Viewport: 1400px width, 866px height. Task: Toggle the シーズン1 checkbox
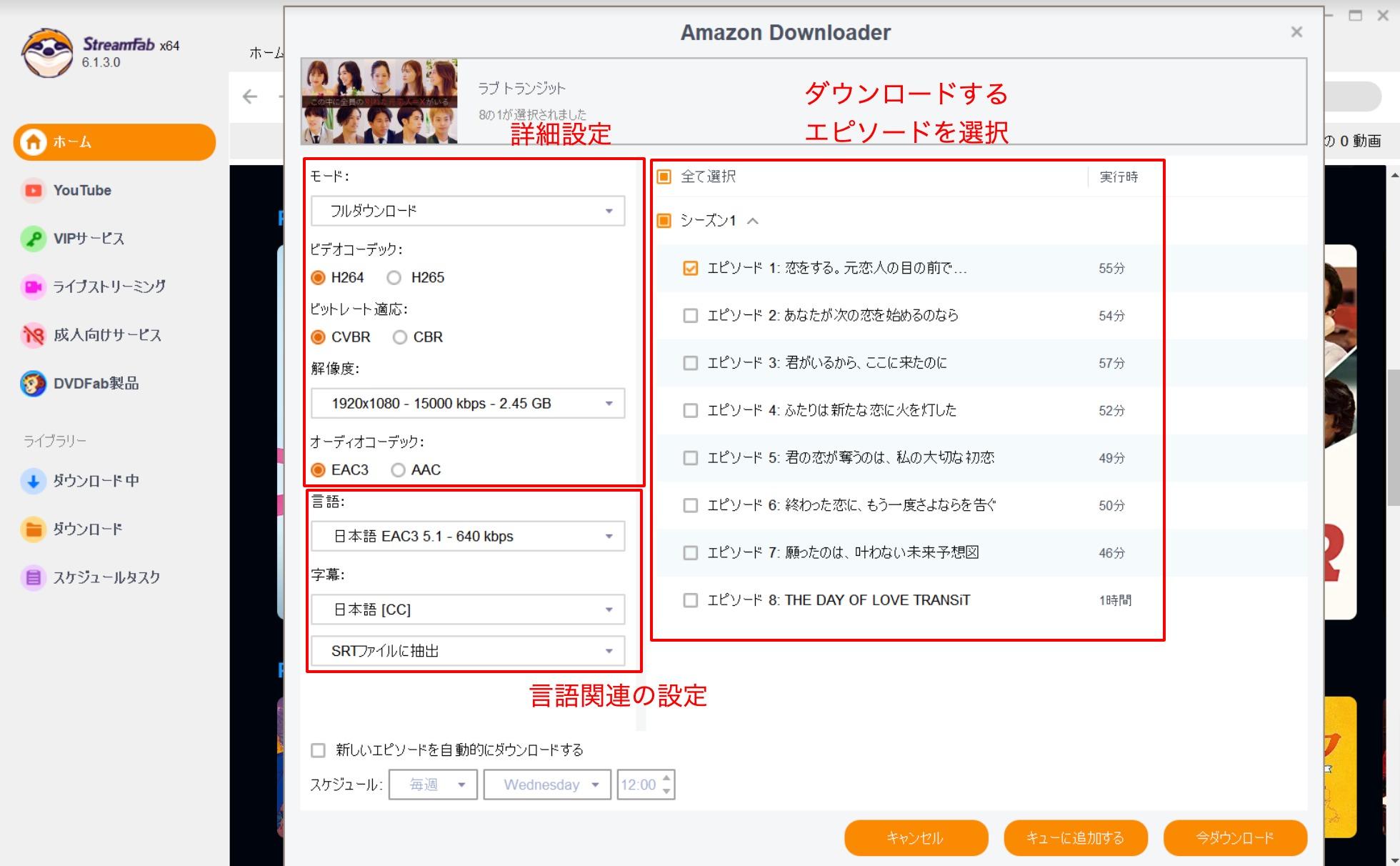(x=664, y=220)
